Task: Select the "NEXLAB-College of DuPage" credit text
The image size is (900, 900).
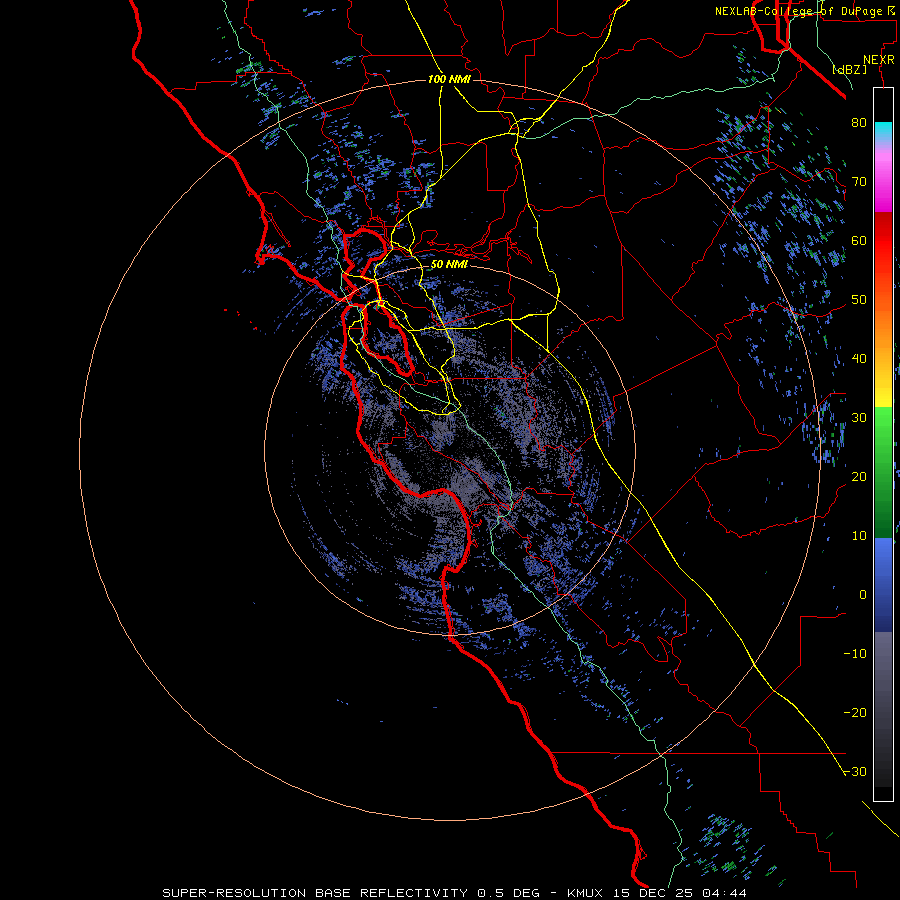Action: (798, 11)
